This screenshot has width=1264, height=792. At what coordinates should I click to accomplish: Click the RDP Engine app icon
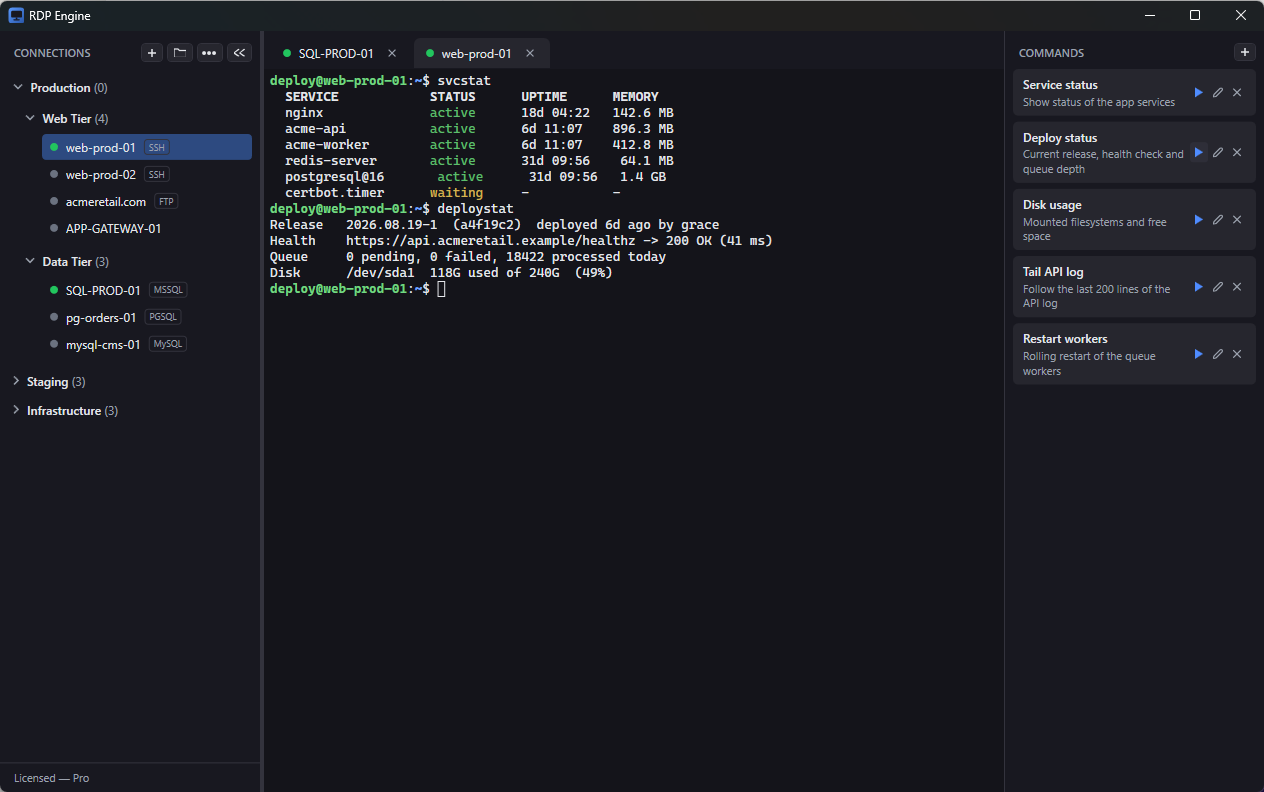(x=16, y=15)
